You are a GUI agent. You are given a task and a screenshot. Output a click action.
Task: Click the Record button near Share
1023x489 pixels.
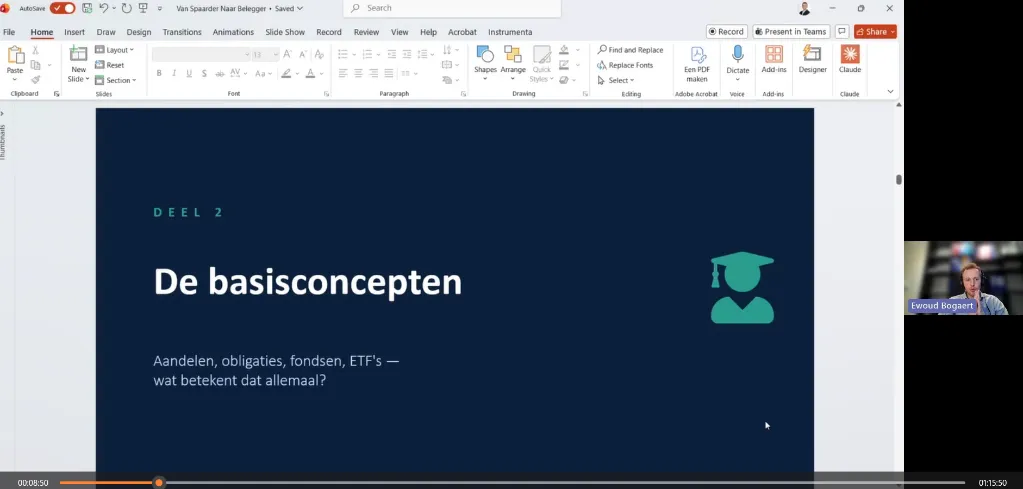click(x=726, y=31)
